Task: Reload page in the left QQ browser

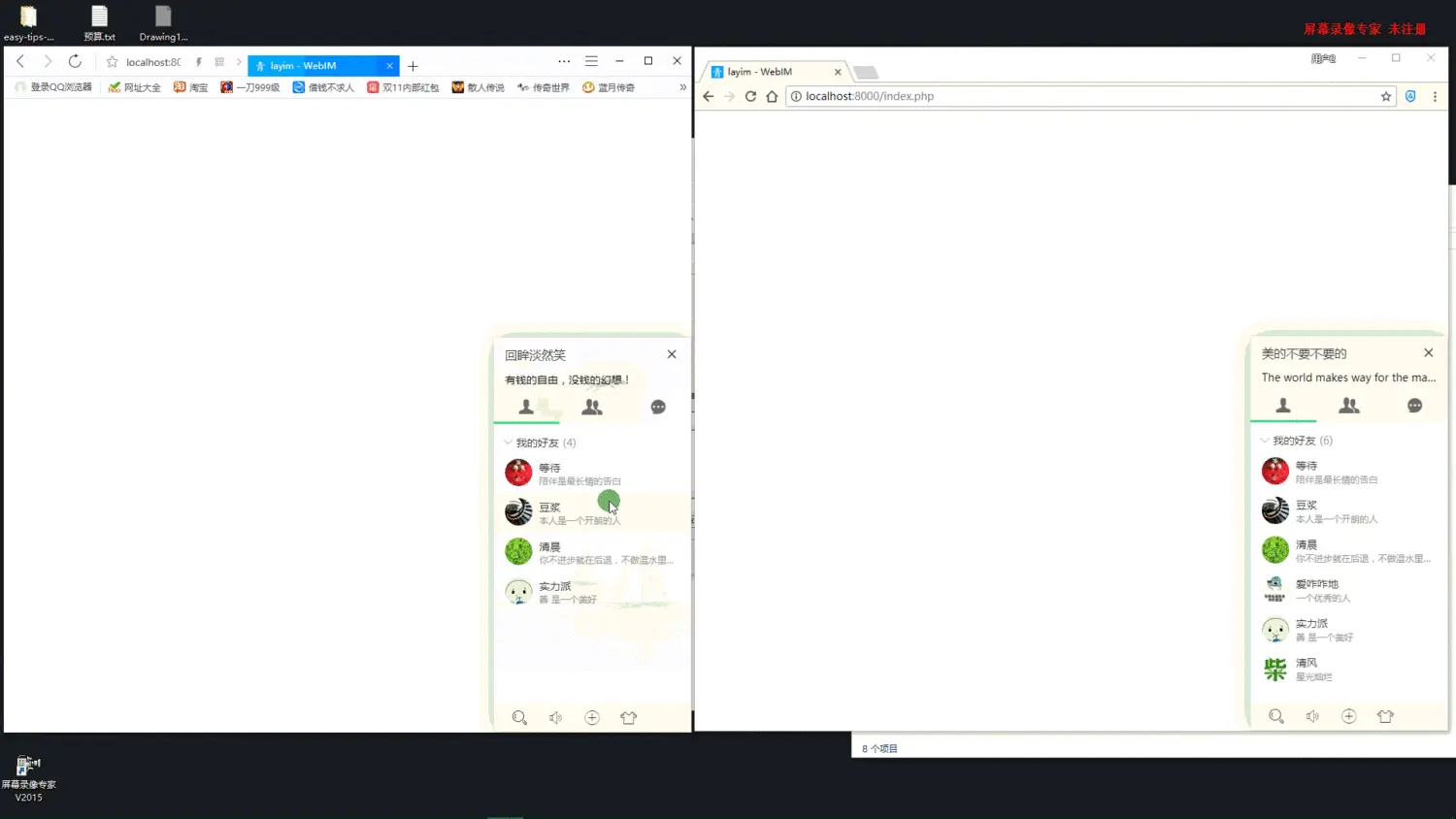Action: coord(75,61)
